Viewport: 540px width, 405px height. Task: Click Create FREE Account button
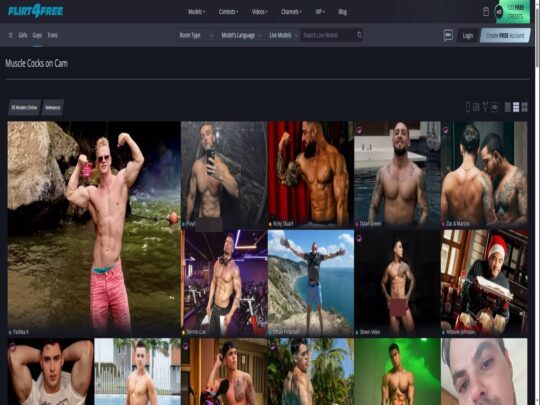[x=505, y=35]
